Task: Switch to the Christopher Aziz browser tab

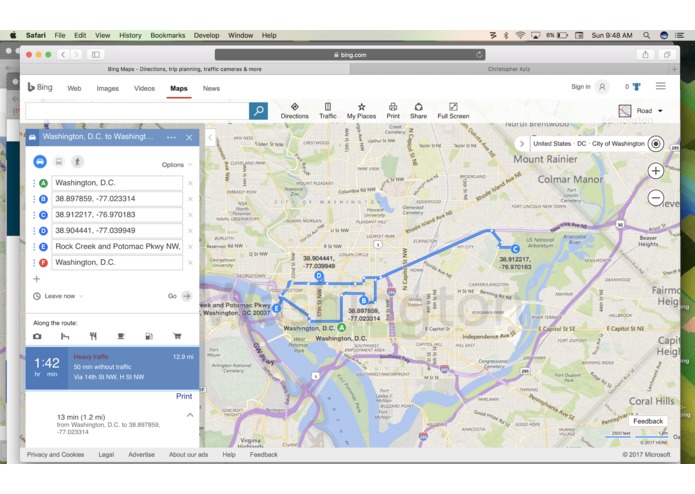Action: 509,69
